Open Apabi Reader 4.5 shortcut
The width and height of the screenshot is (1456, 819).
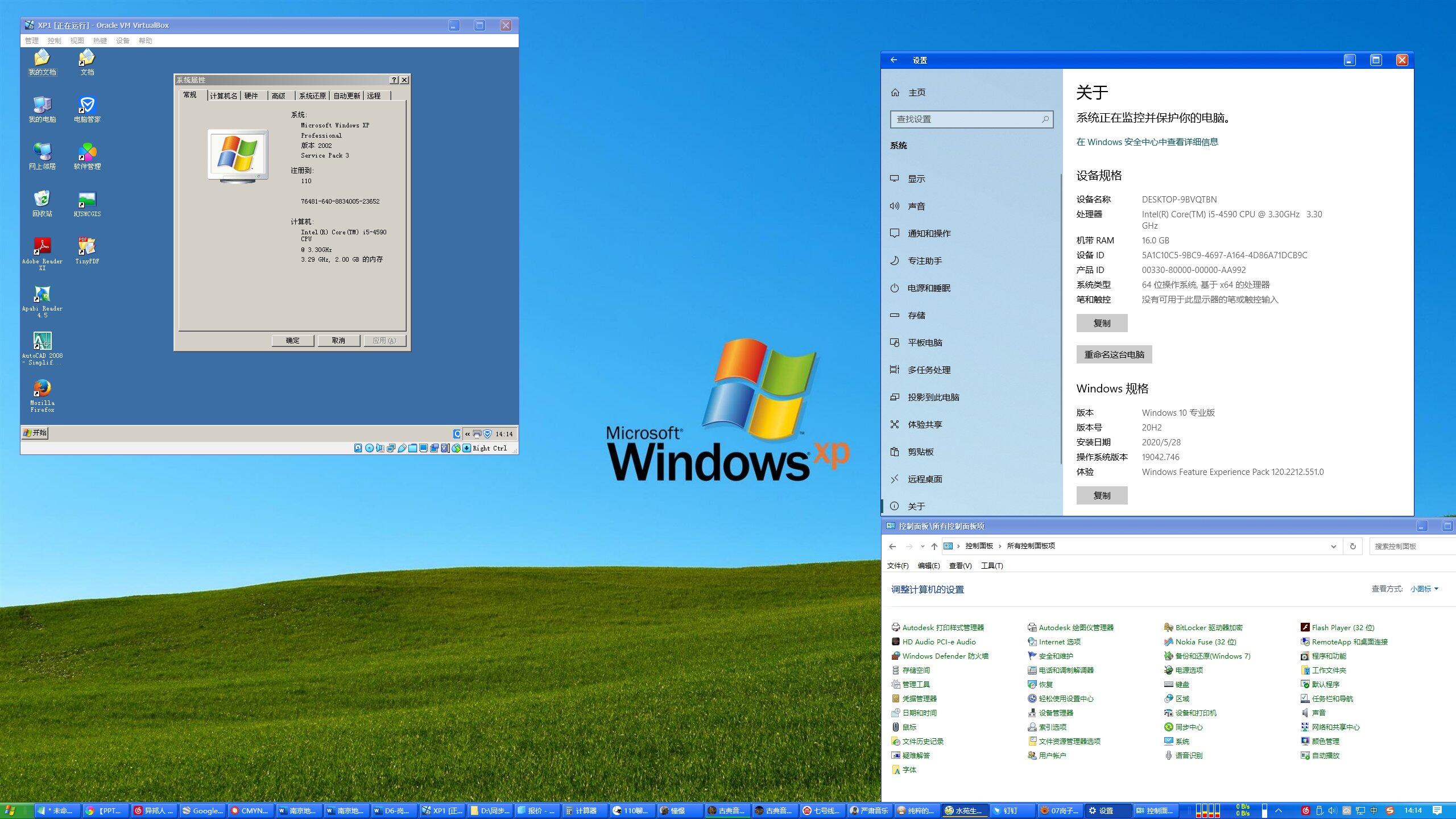coord(42,301)
